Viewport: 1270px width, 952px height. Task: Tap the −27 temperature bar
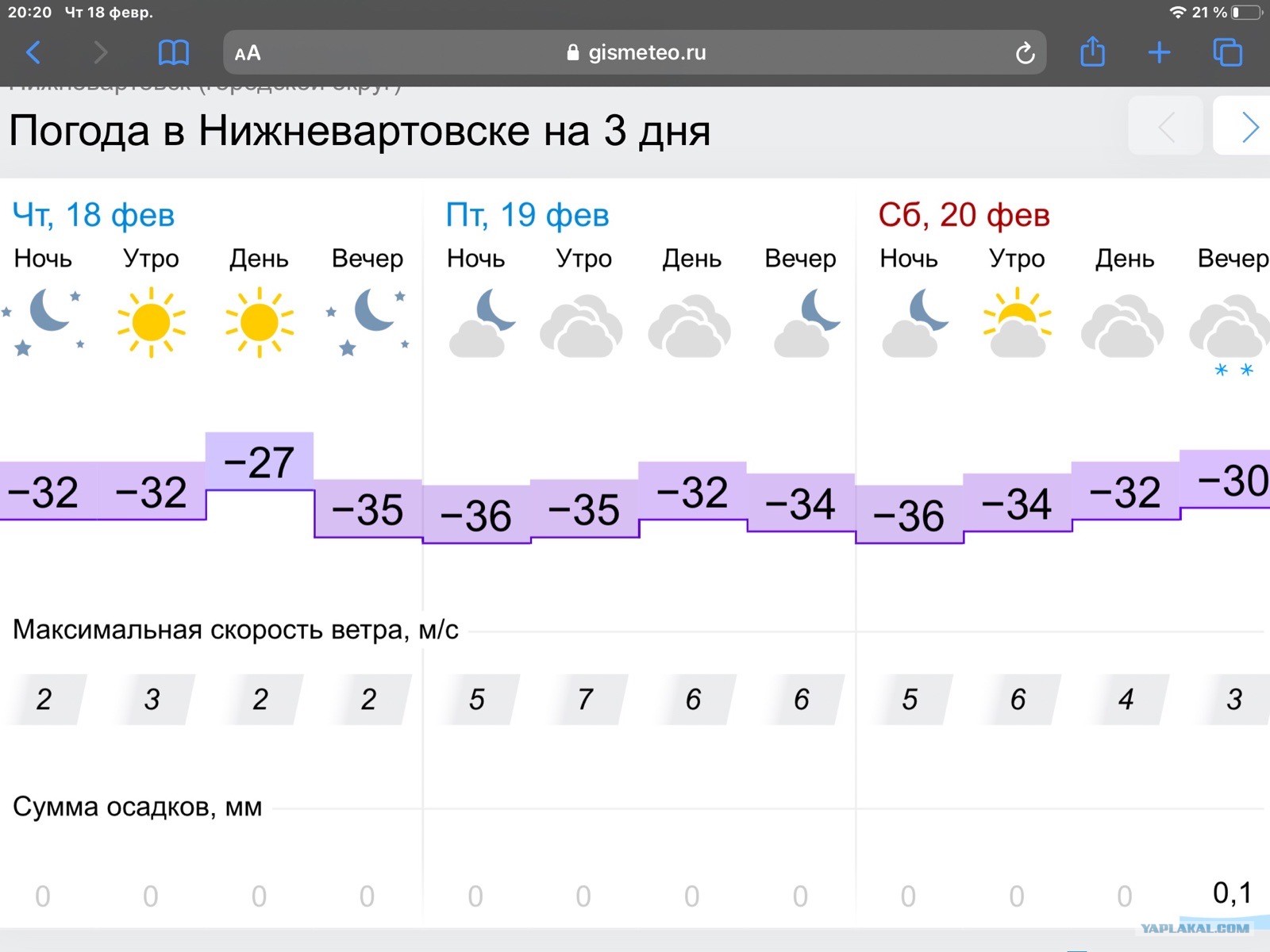click(260, 462)
